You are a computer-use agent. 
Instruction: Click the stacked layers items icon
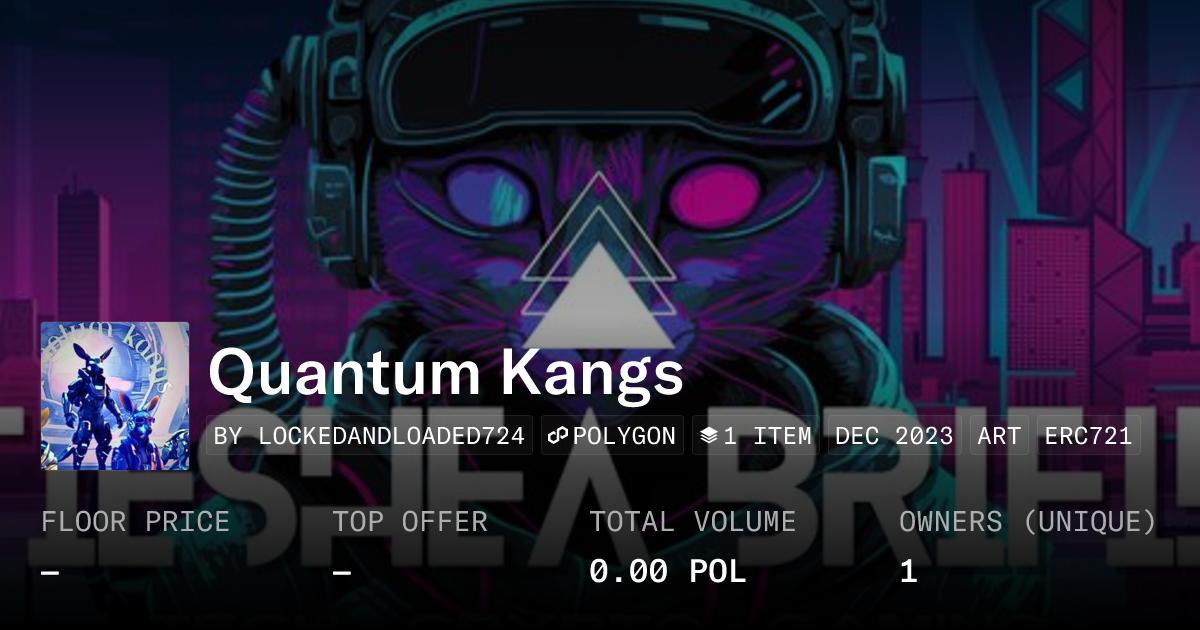pyautogui.click(x=709, y=436)
